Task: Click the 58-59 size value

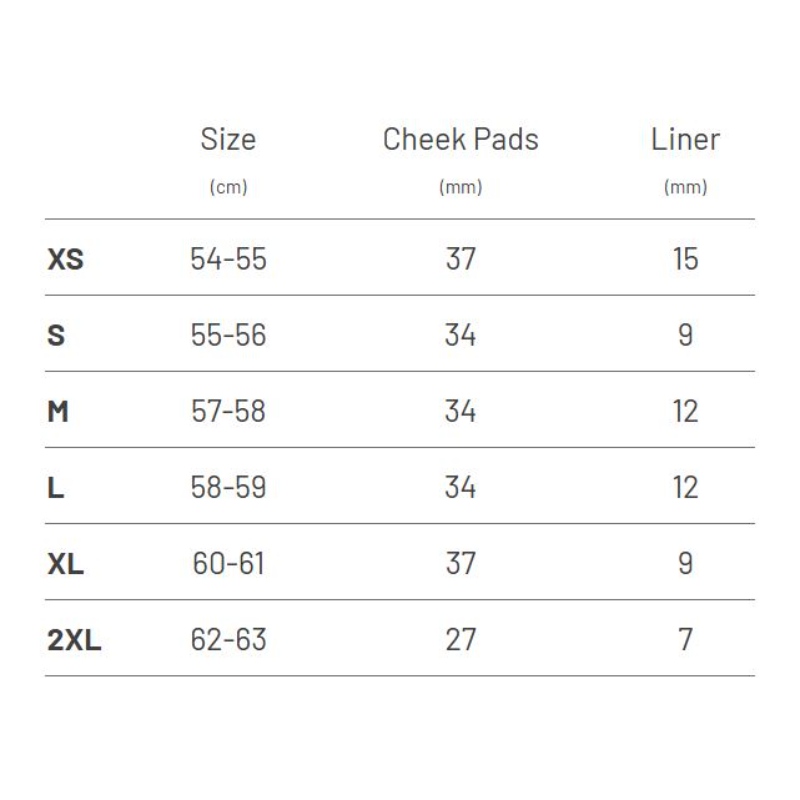Action: point(229,488)
